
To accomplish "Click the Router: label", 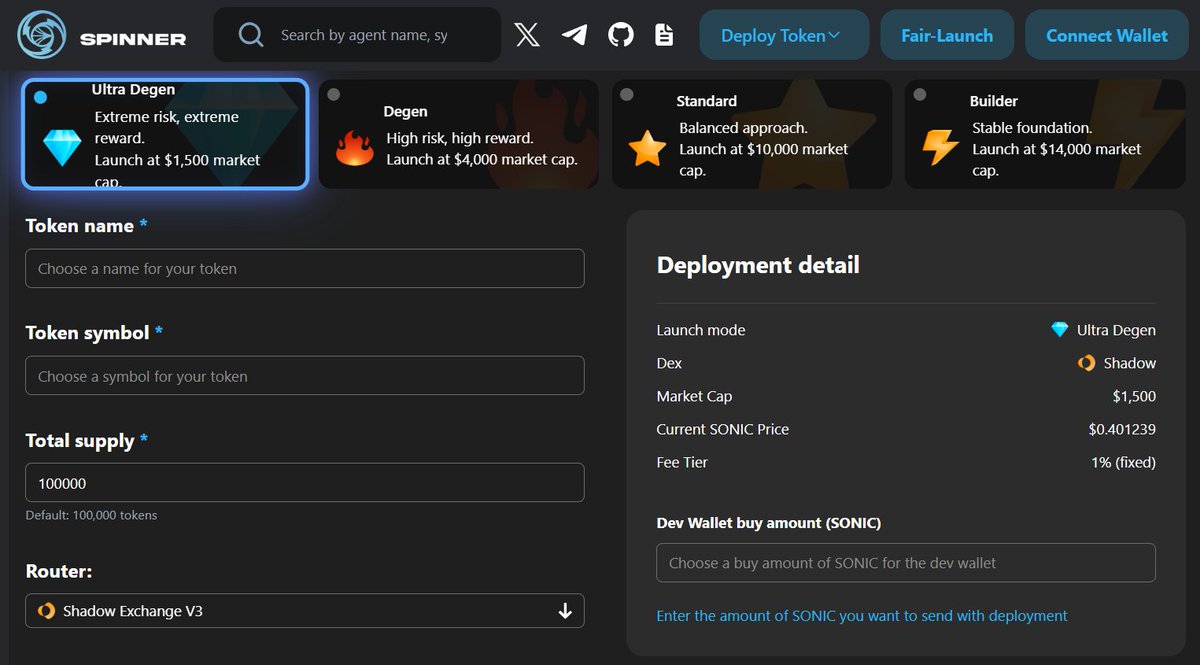I will (59, 571).
